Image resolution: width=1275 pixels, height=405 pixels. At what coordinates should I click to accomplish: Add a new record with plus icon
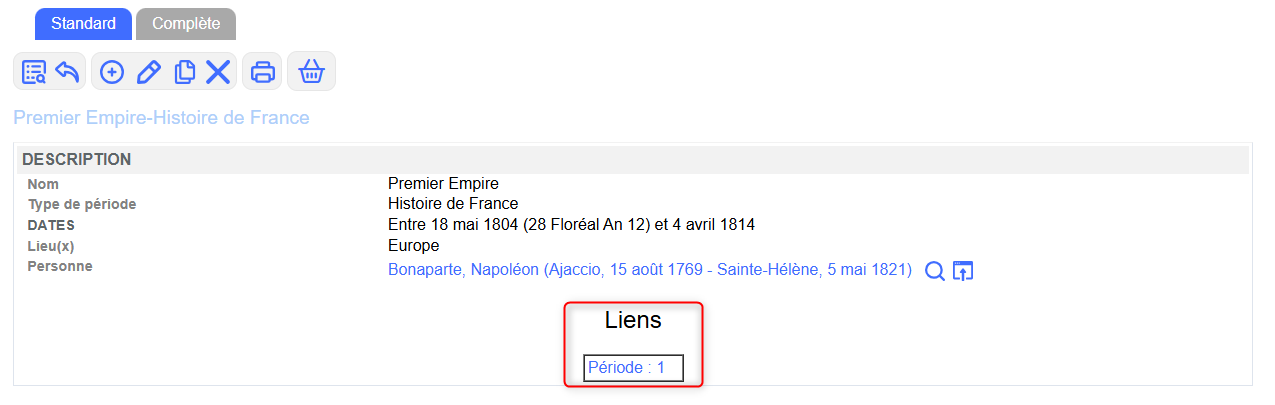(x=112, y=72)
